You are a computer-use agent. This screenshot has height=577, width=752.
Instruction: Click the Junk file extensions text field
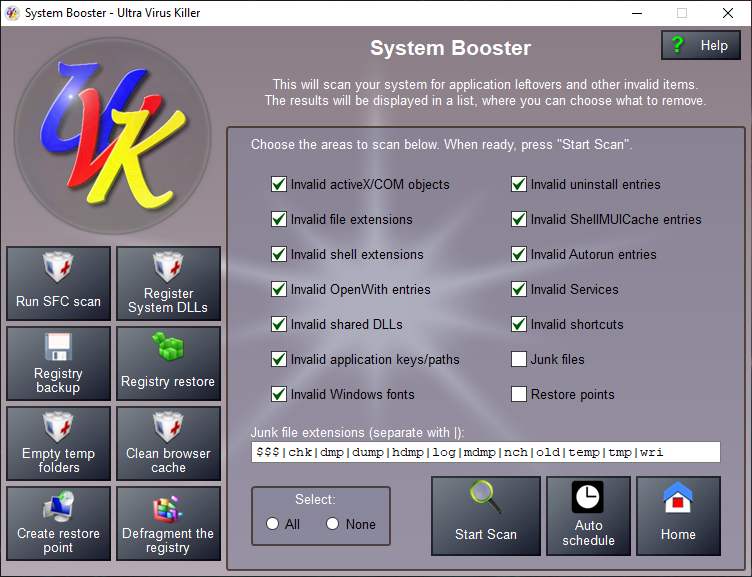click(485, 452)
